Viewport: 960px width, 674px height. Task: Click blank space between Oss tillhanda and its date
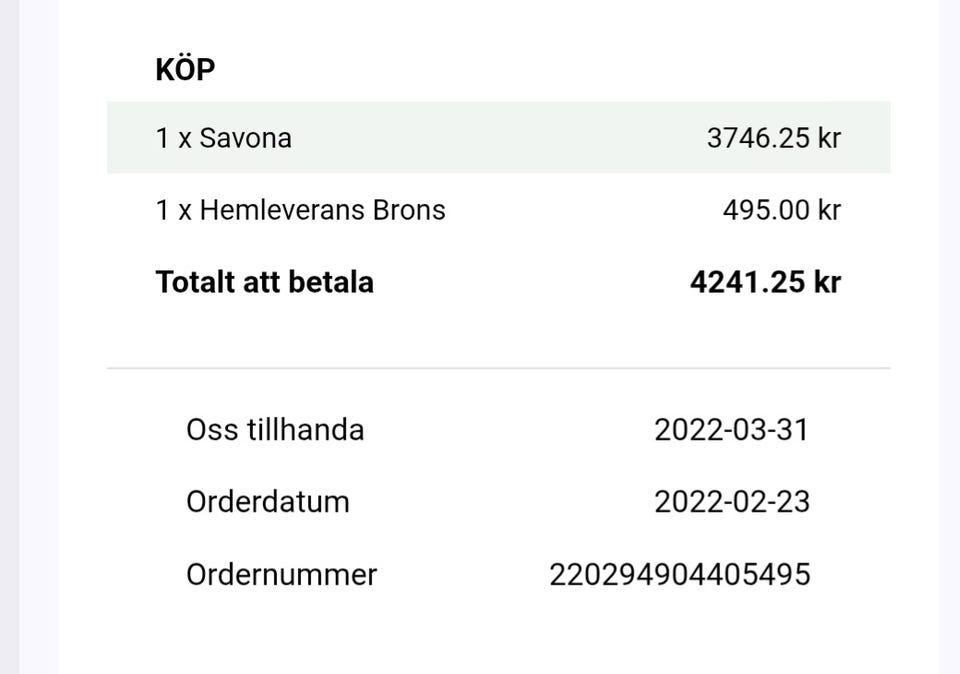click(x=510, y=430)
